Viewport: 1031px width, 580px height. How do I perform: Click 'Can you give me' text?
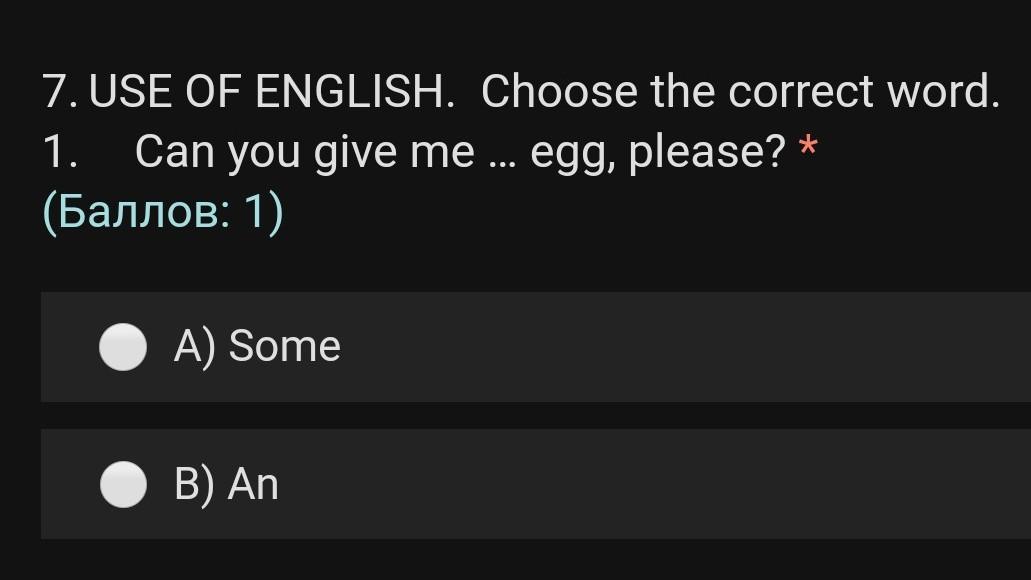[x=303, y=153]
